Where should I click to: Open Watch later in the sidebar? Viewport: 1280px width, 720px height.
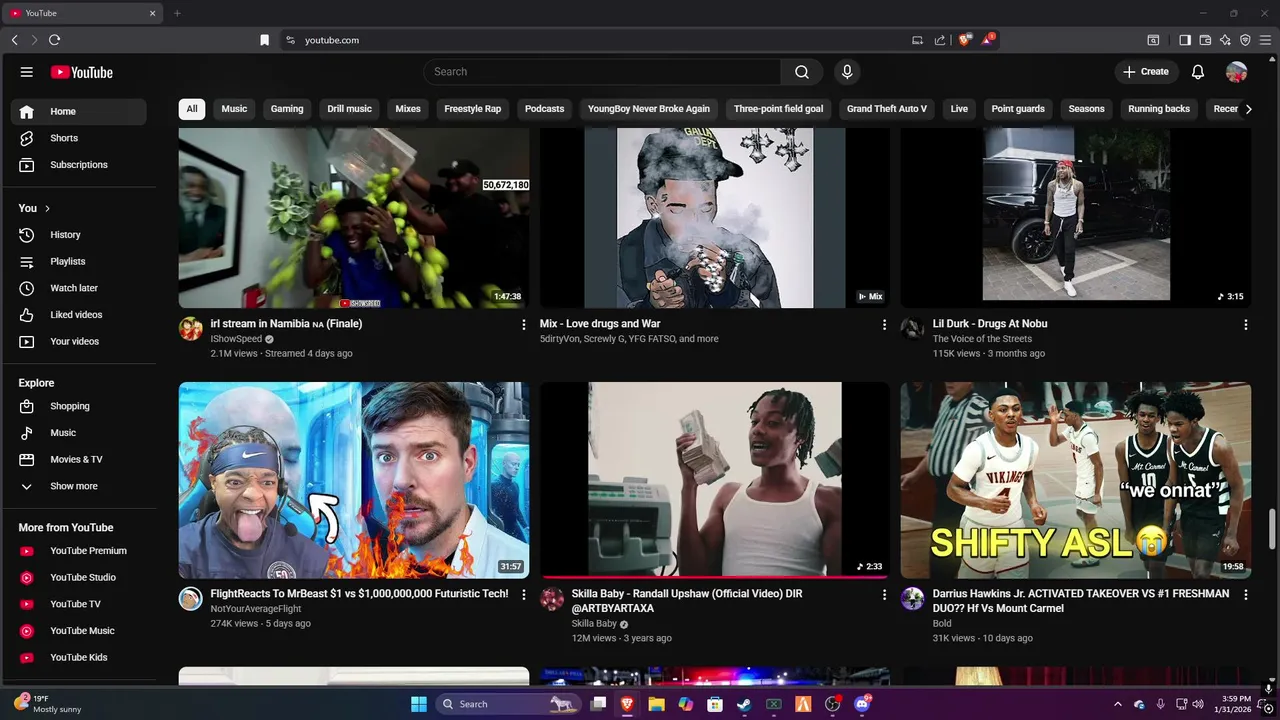[78, 288]
